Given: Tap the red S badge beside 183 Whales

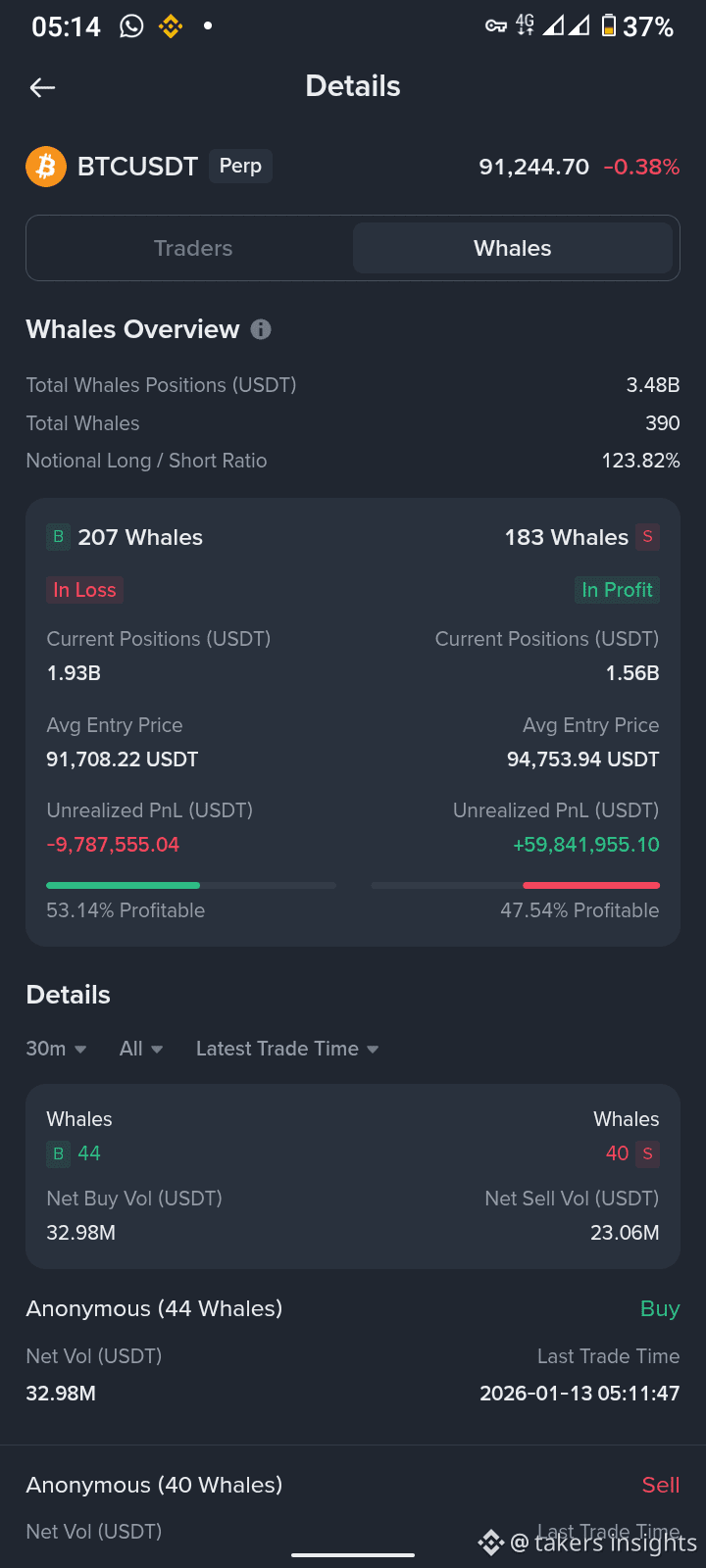Looking at the screenshot, I should [x=647, y=537].
